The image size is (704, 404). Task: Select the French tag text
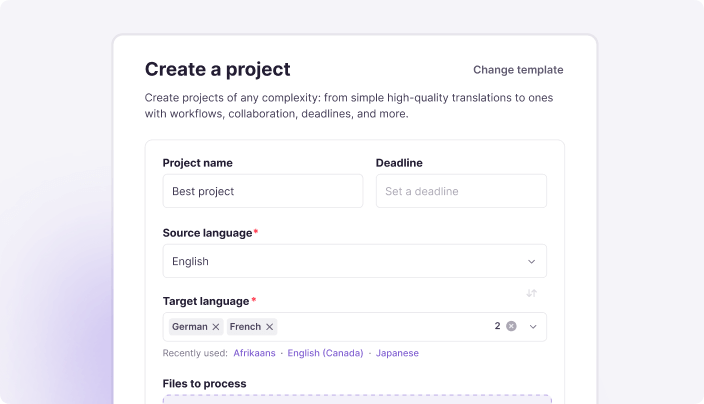coord(245,327)
